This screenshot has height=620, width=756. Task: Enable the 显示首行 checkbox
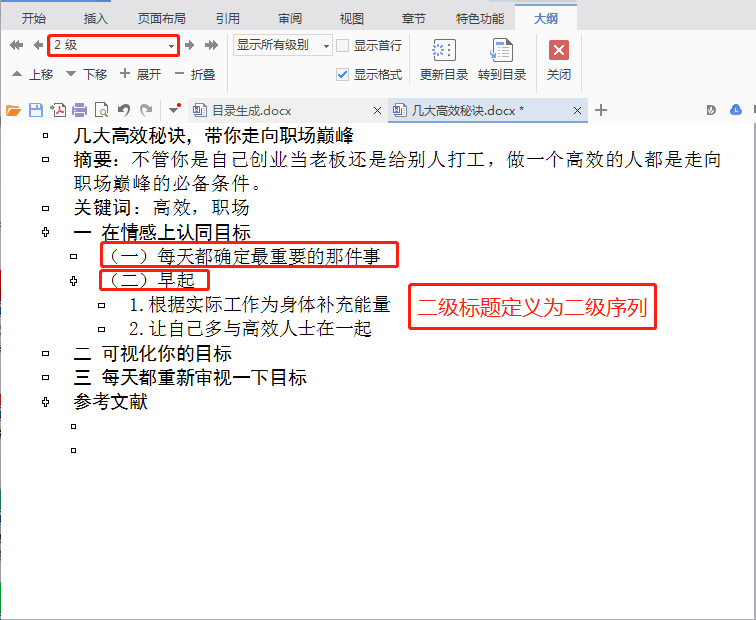[x=342, y=46]
